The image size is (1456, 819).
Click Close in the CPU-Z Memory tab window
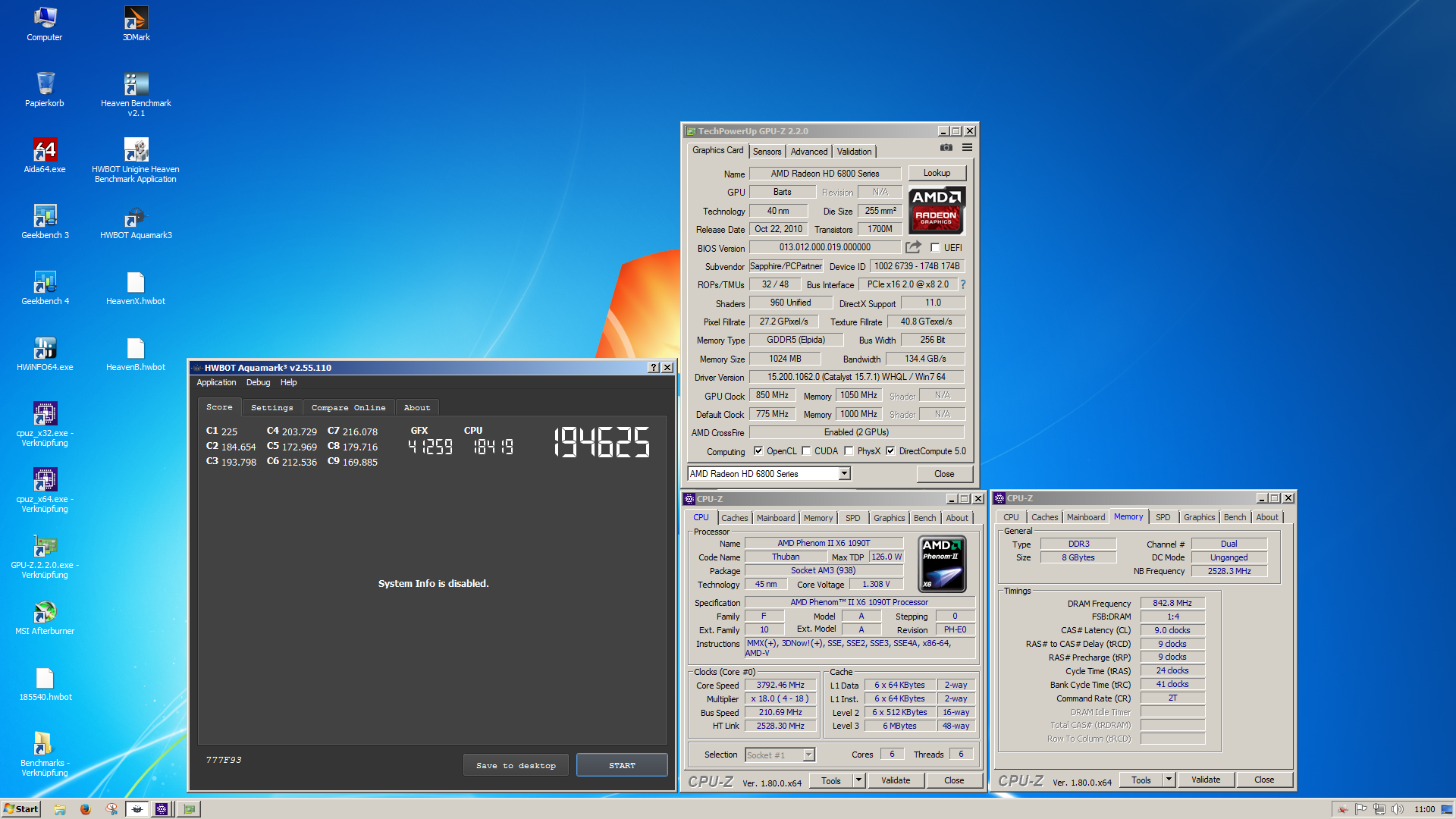tap(1264, 780)
